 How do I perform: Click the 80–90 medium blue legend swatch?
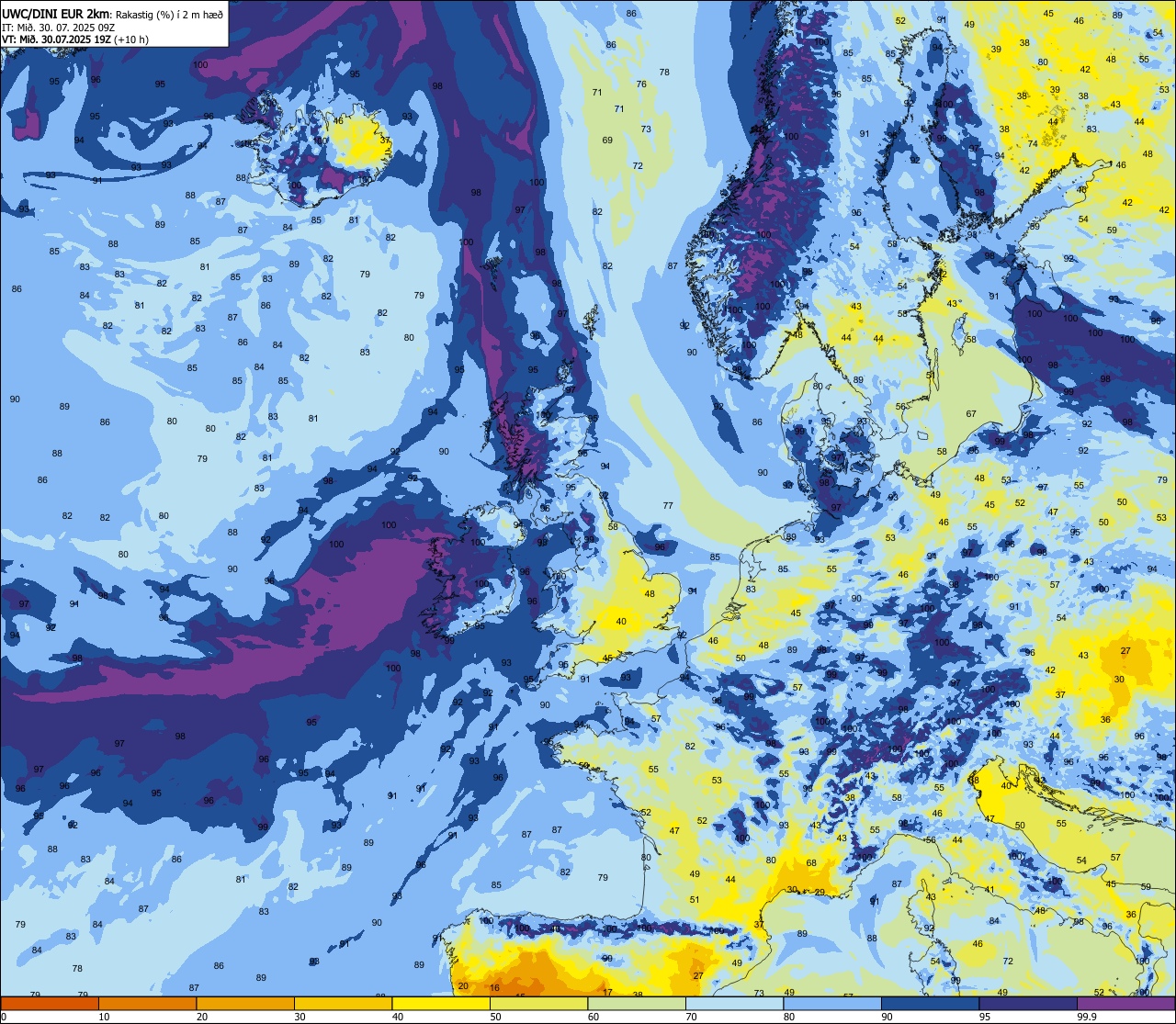click(832, 1003)
